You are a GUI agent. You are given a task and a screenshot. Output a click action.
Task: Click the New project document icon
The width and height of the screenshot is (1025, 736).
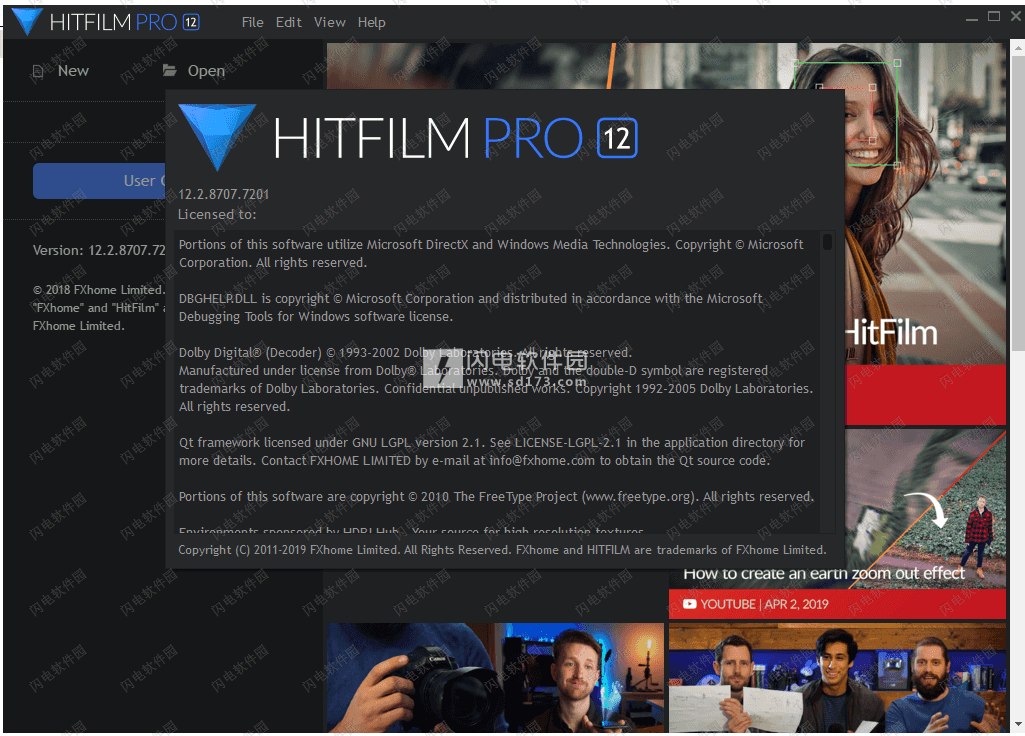click(38, 71)
